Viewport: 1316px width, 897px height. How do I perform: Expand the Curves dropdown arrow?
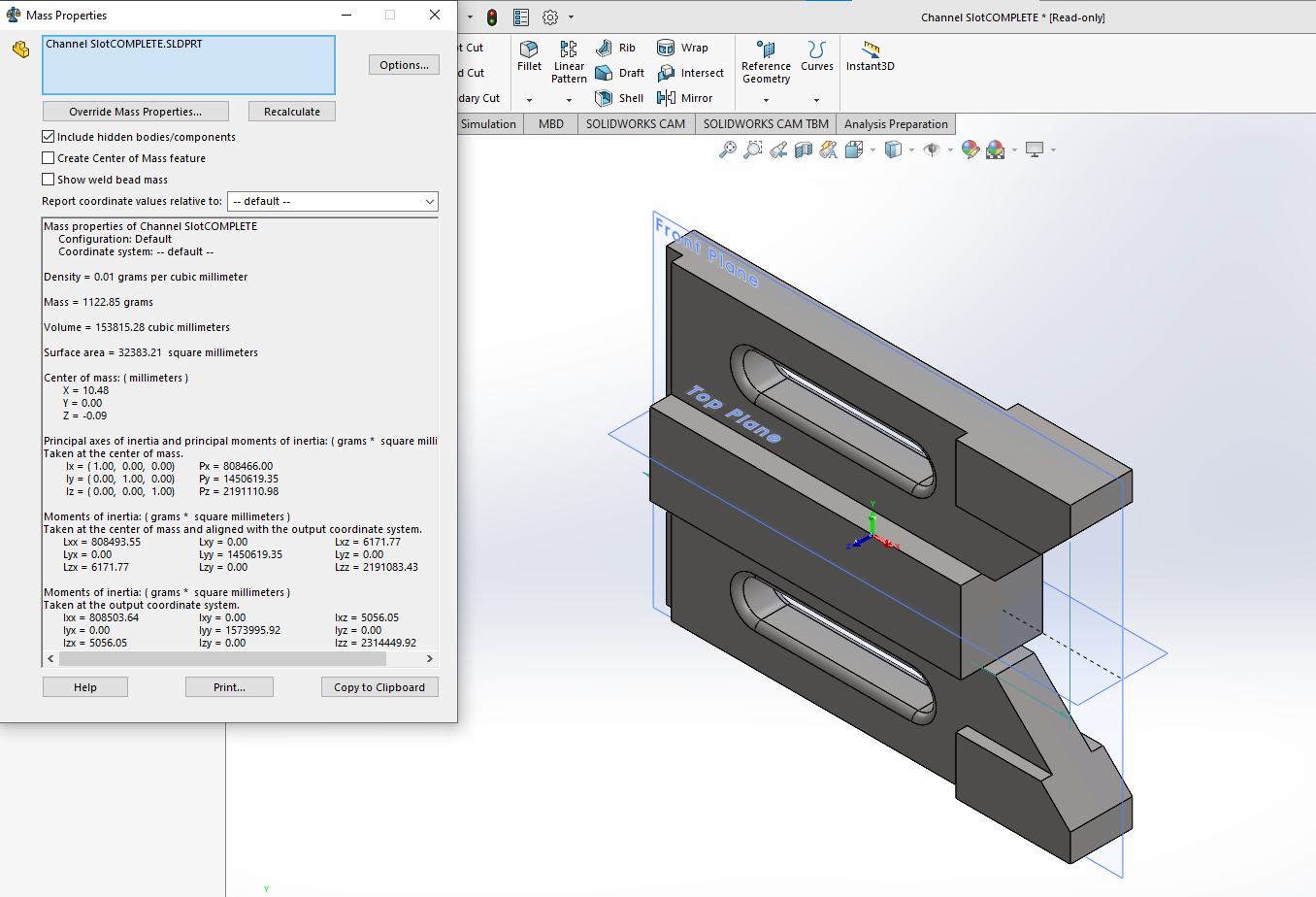[x=816, y=100]
